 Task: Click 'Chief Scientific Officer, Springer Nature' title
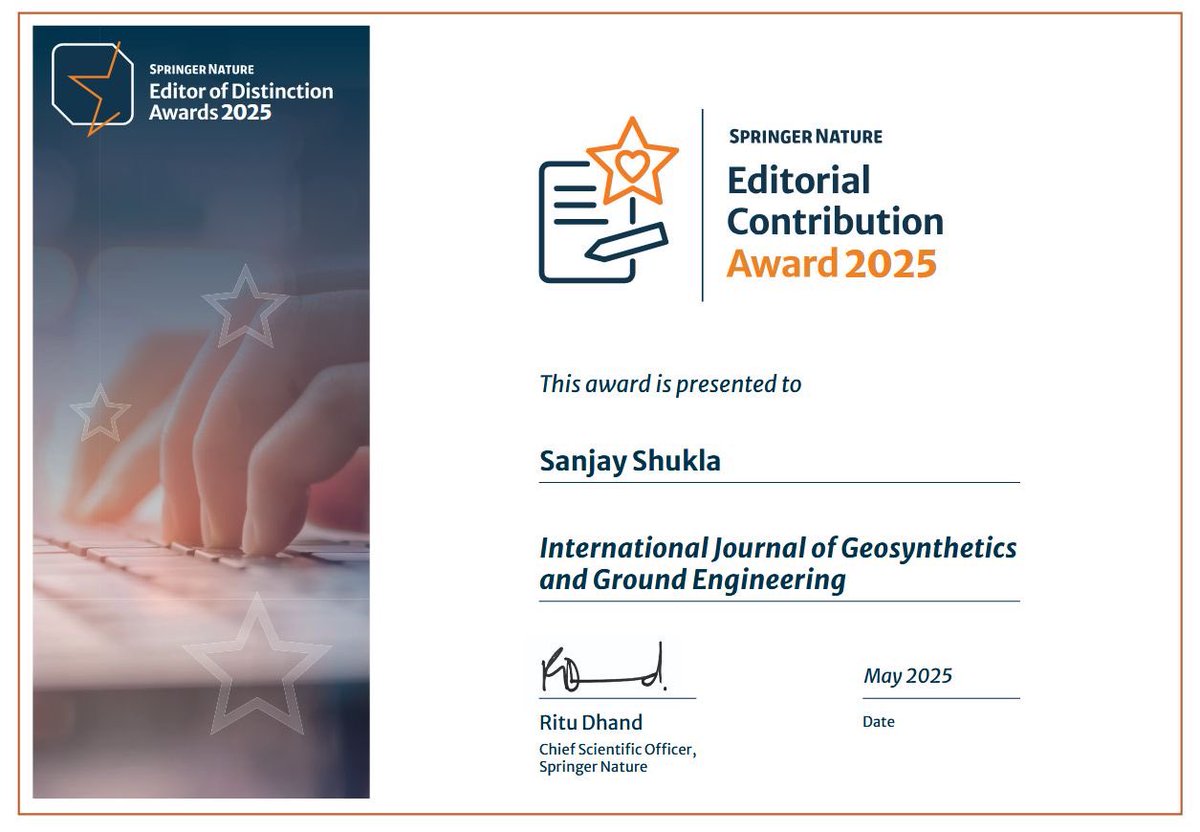pyautogui.click(x=617, y=758)
